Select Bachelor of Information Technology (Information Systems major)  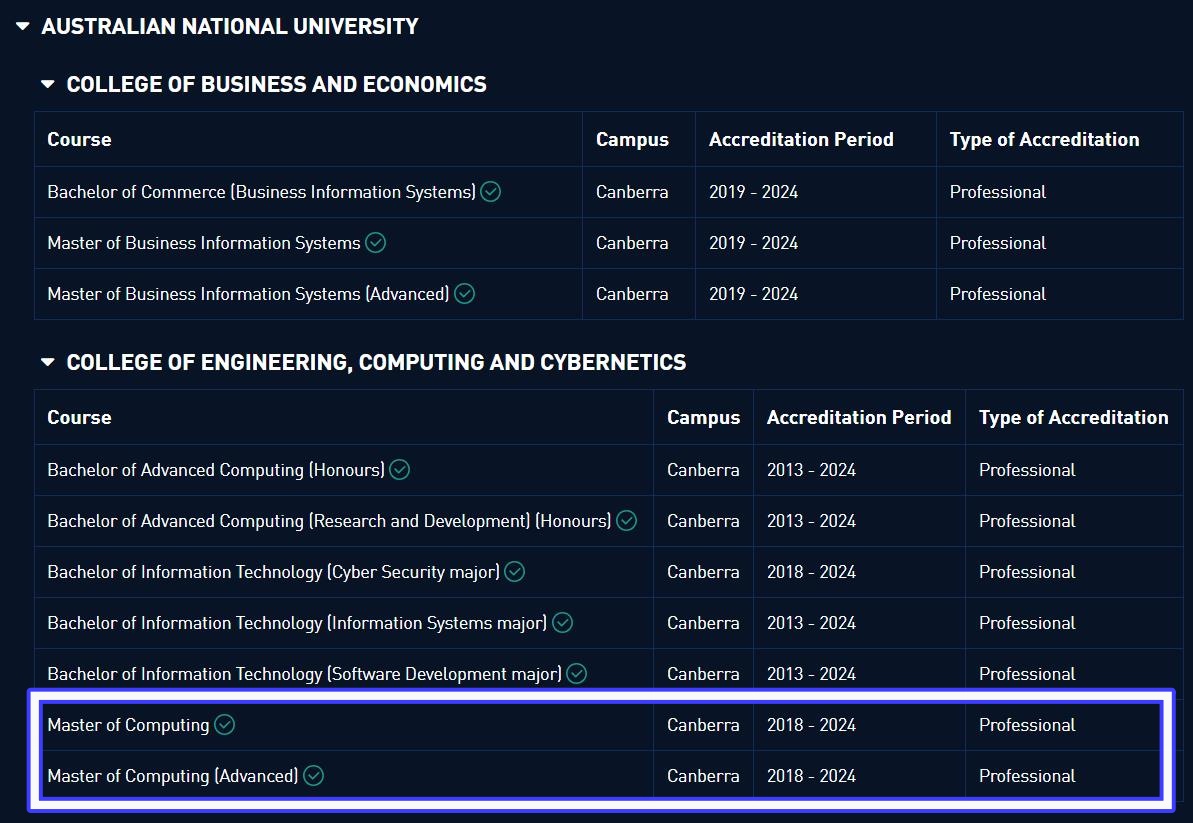pos(297,623)
